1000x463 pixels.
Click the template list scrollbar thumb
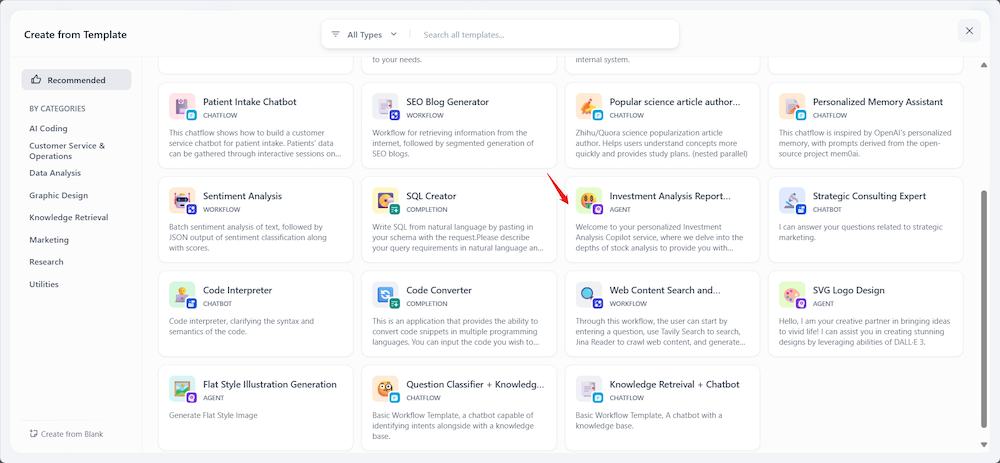pos(983,308)
